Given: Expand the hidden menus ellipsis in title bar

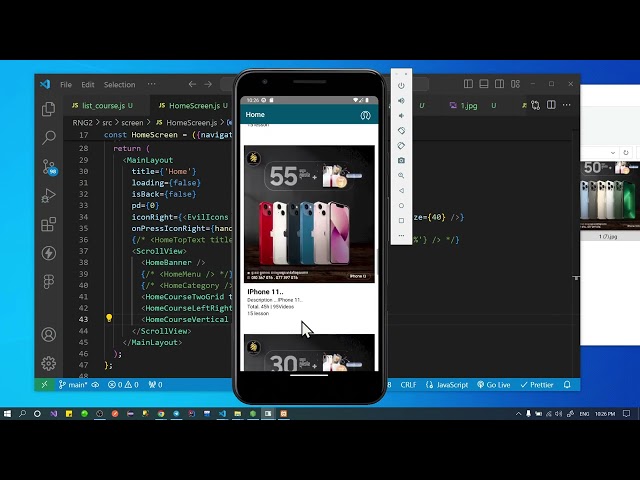Looking at the screenshot, I should (151, 84).
